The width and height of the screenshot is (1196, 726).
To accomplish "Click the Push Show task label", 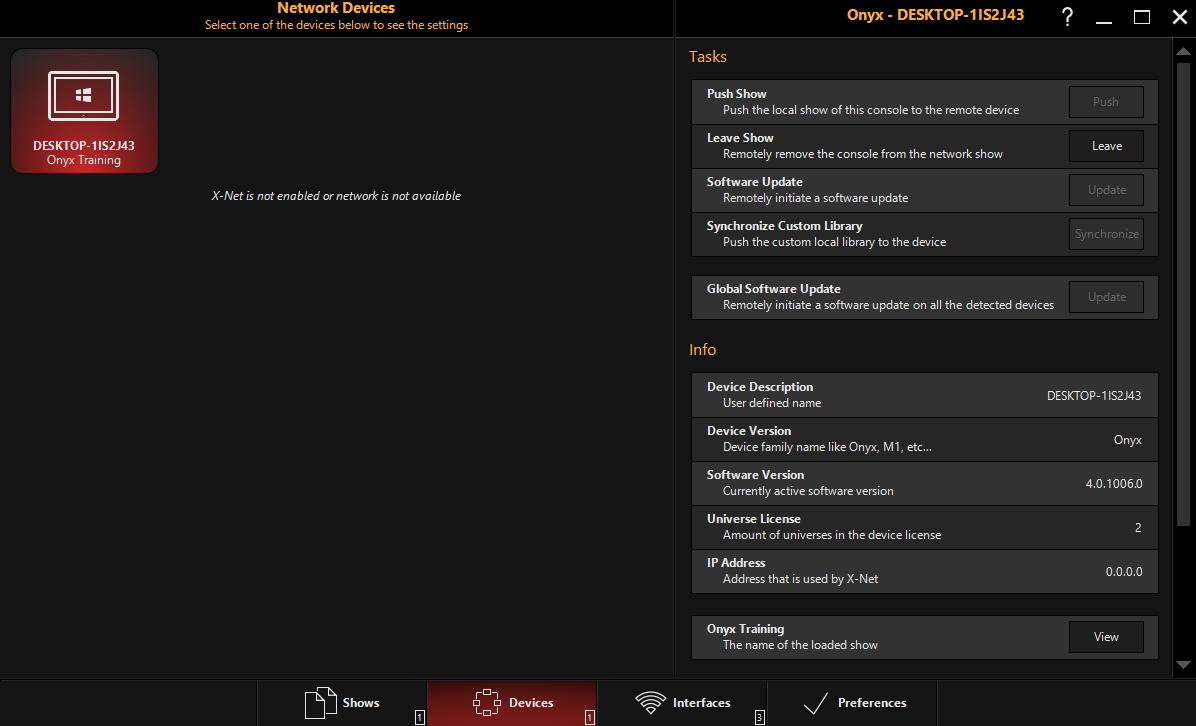I will [737, 94].
